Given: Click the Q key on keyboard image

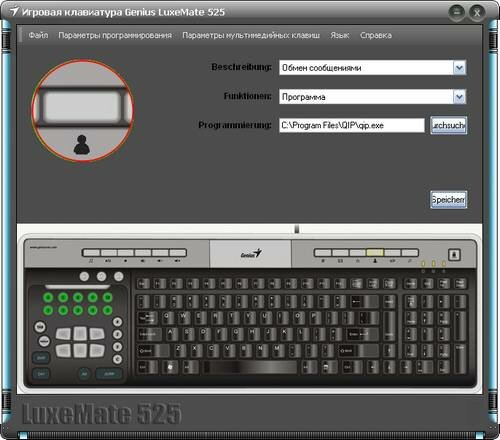Looking at the screenshot, I should coord(169,318).
